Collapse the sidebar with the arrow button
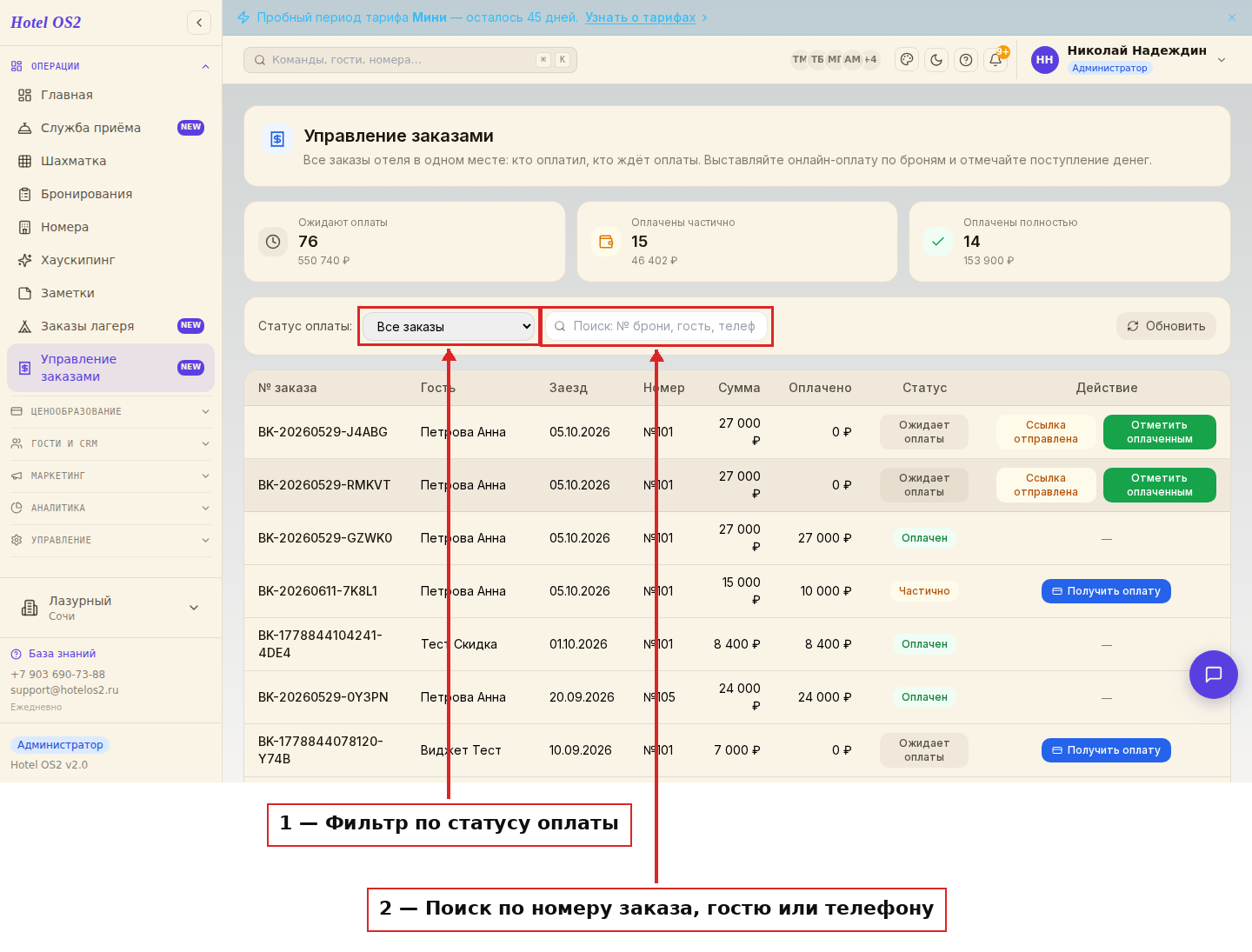1252x952 pixels. click(x=199, y=23)
